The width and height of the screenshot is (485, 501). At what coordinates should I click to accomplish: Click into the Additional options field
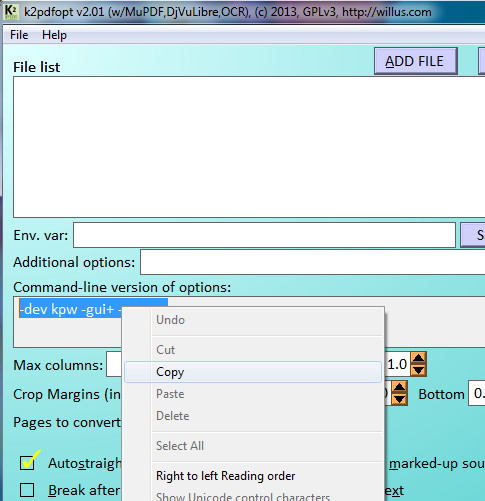tap(313, 262)
